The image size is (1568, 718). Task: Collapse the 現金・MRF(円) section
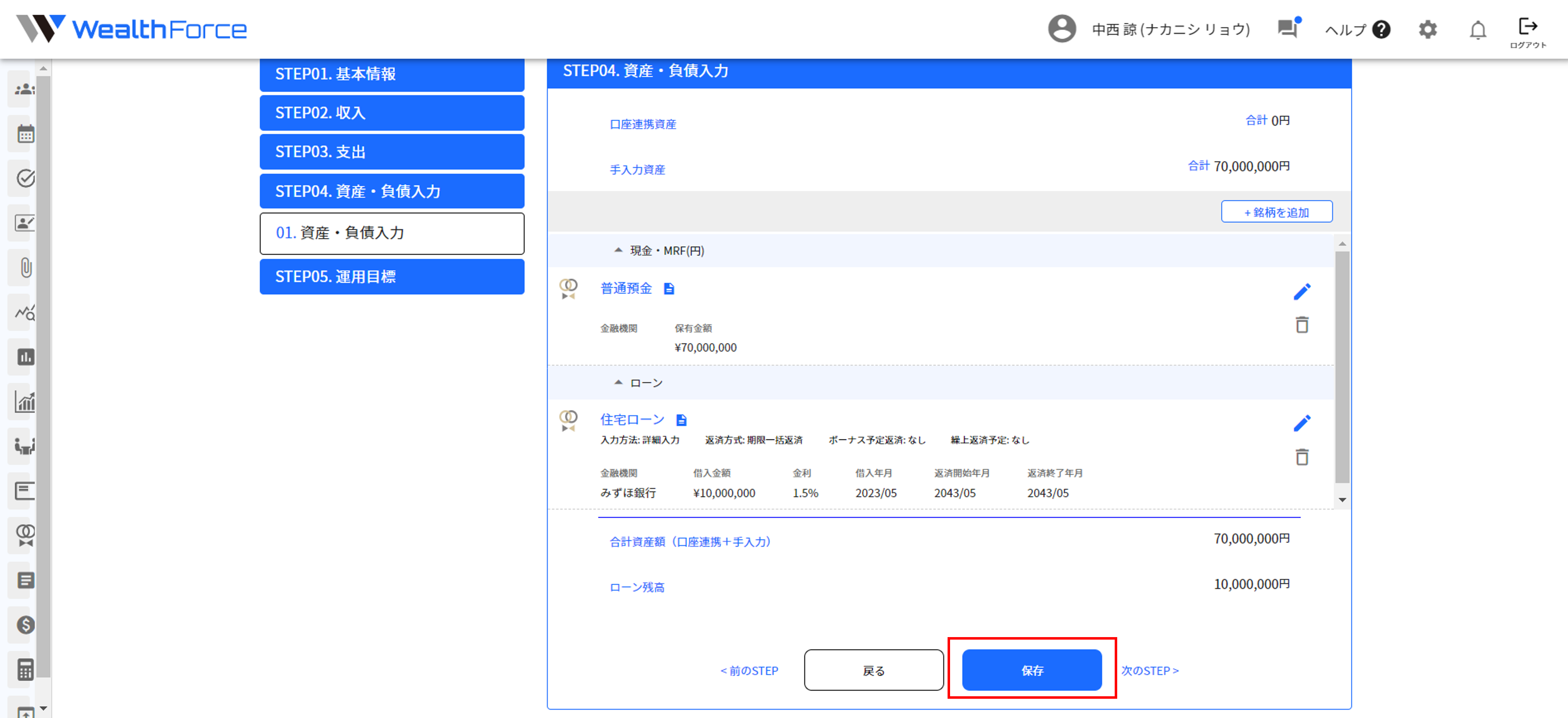[618, 250]
